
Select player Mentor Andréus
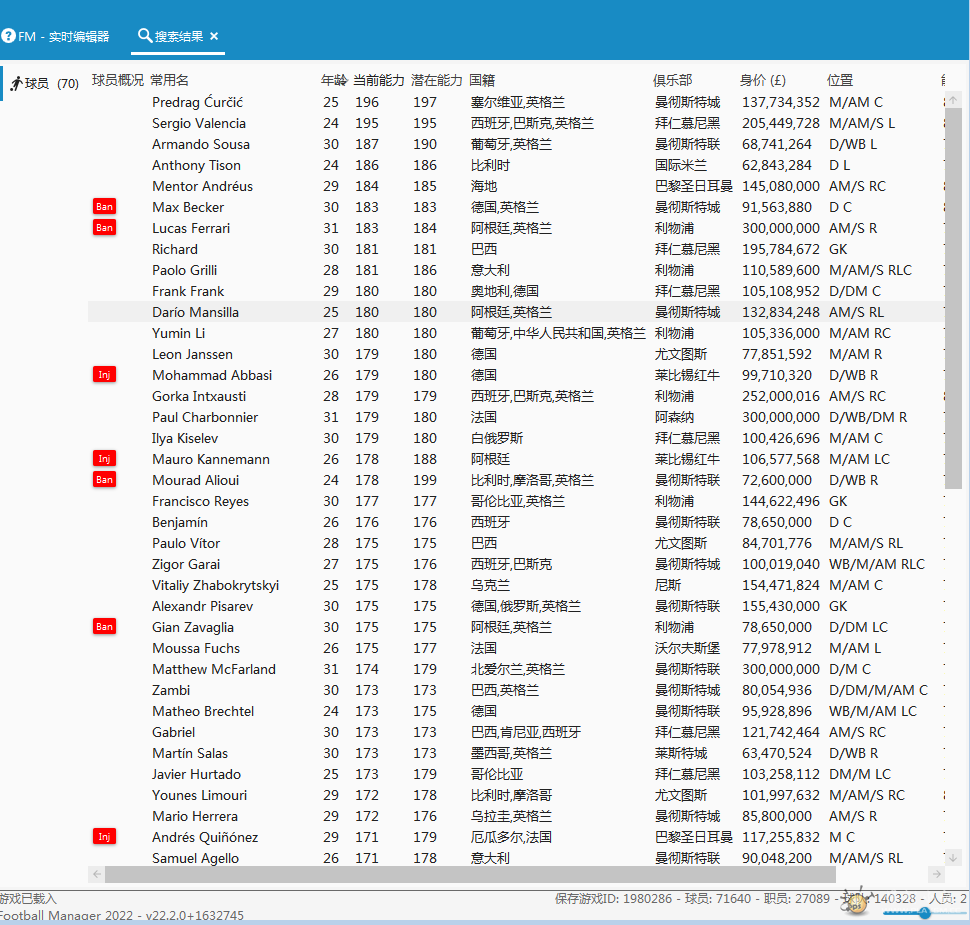coord(202,186)
